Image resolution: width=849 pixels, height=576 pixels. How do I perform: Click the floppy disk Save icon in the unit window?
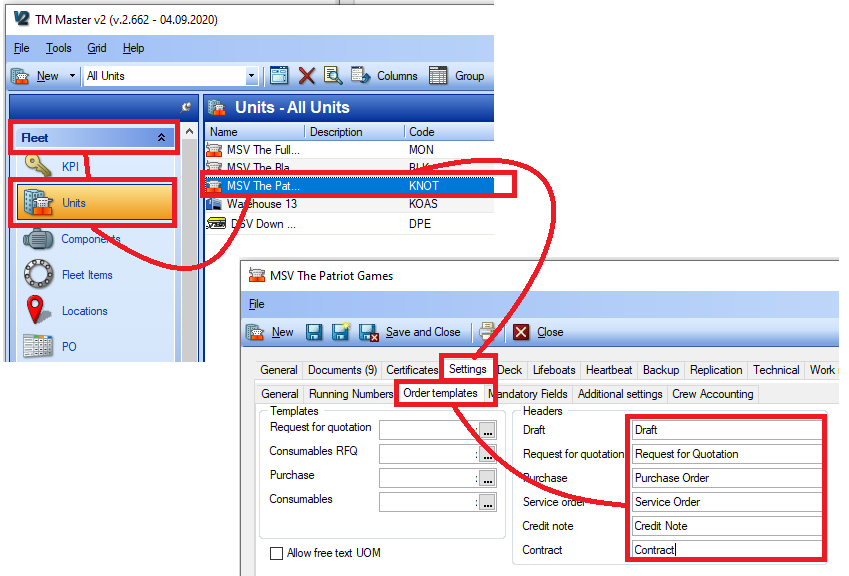point(314,332)
